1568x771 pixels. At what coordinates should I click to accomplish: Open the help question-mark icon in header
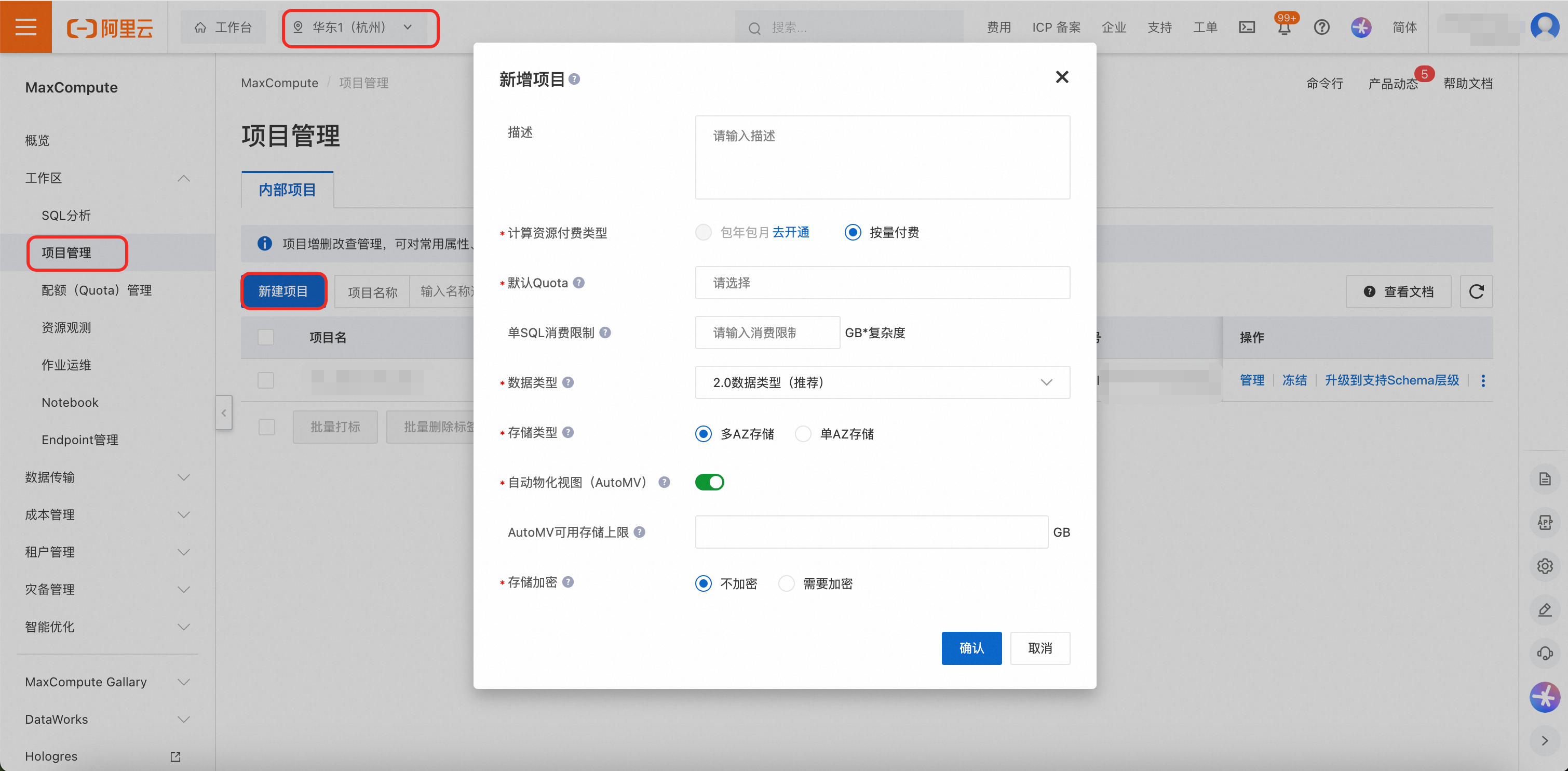point(1321,28)
